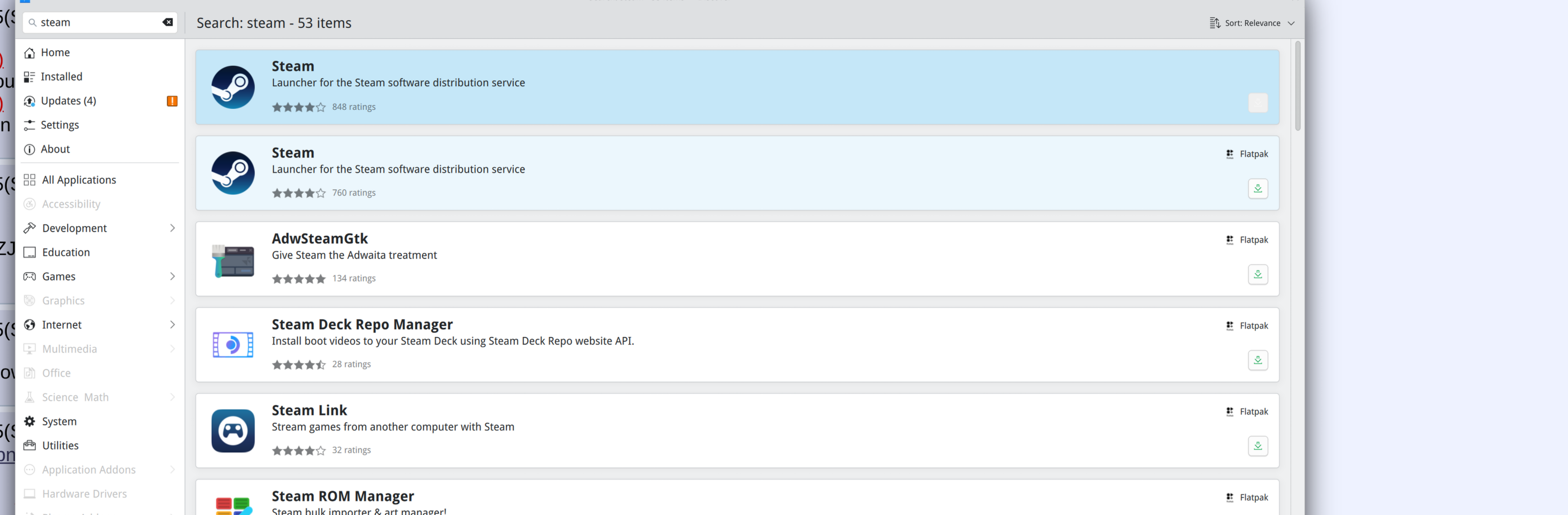Click the Updates globe icon

[x=29, y=101]
